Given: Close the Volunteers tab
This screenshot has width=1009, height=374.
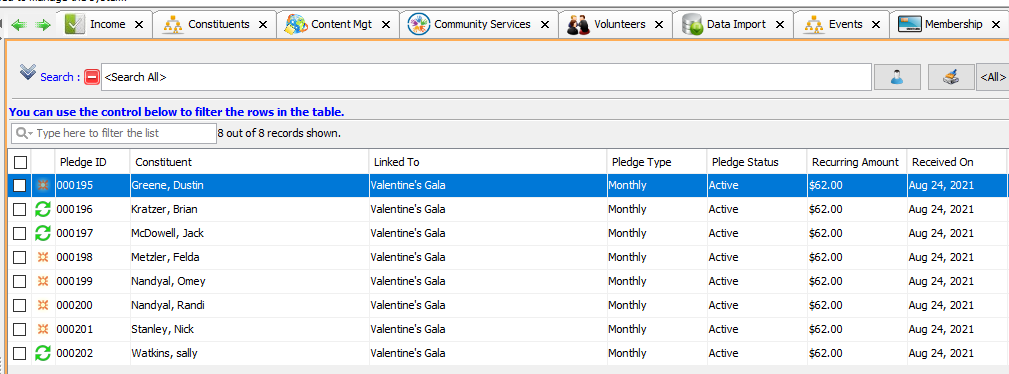Looking at the screenshot, I should [659, 24].
